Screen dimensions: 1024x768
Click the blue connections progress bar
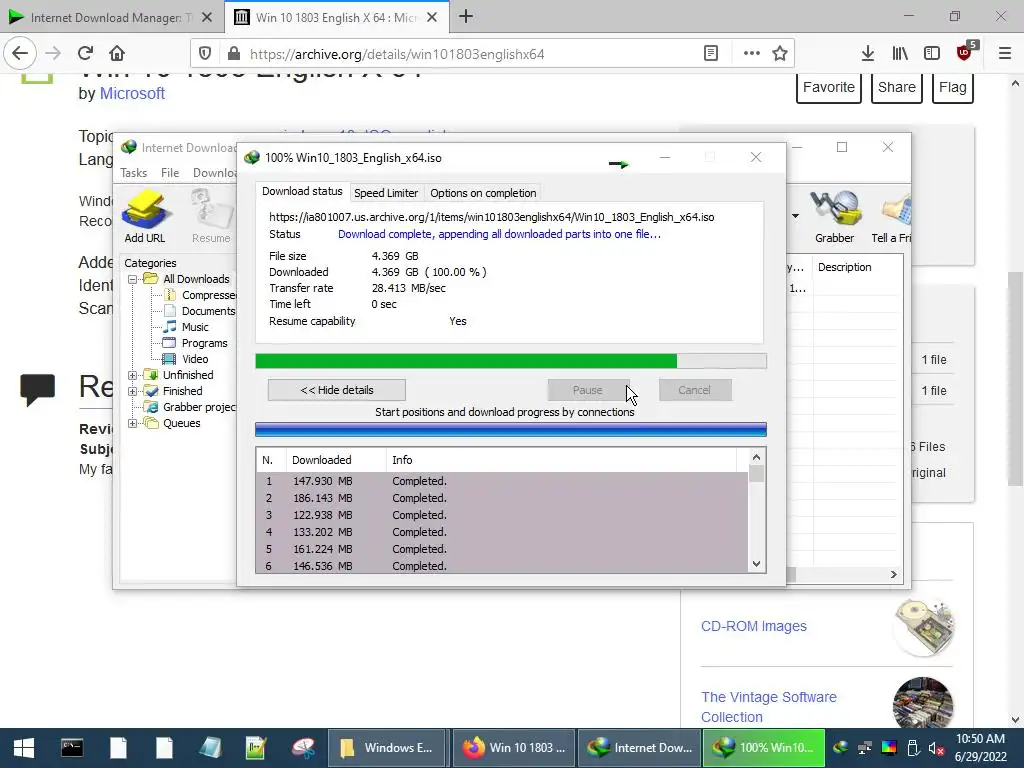pyautogui.click(x=511, y=429)
